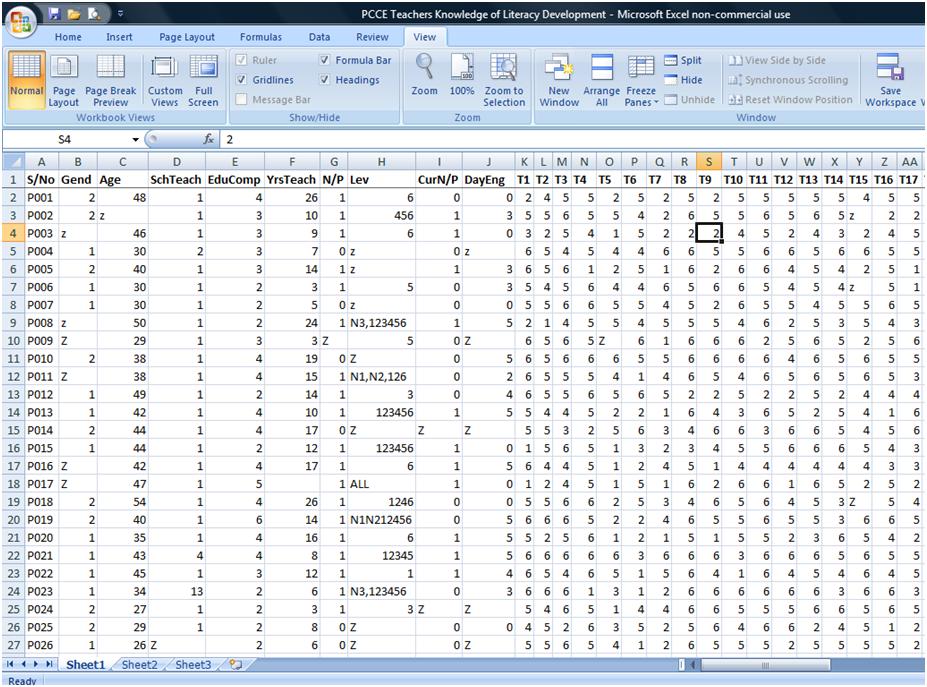Select cell containing P026
The image size is (927, 687).
(x=42, y=645)
